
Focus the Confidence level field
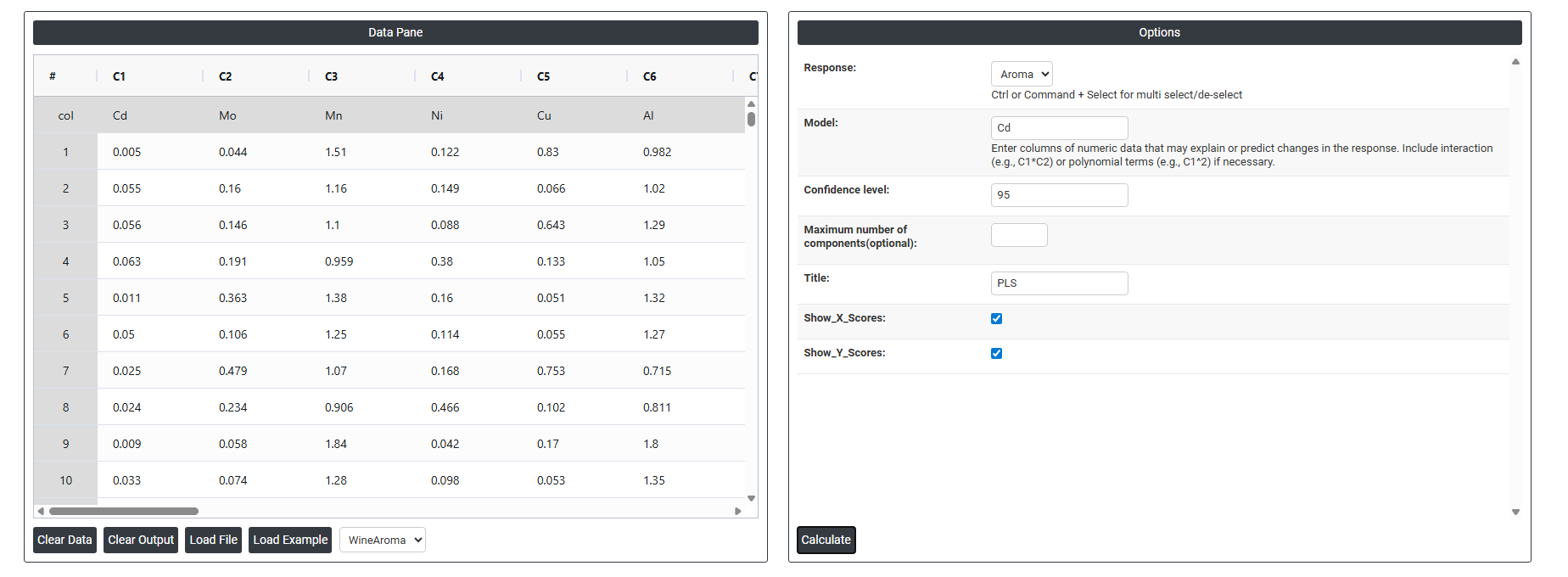click(x=1059, y=195)
